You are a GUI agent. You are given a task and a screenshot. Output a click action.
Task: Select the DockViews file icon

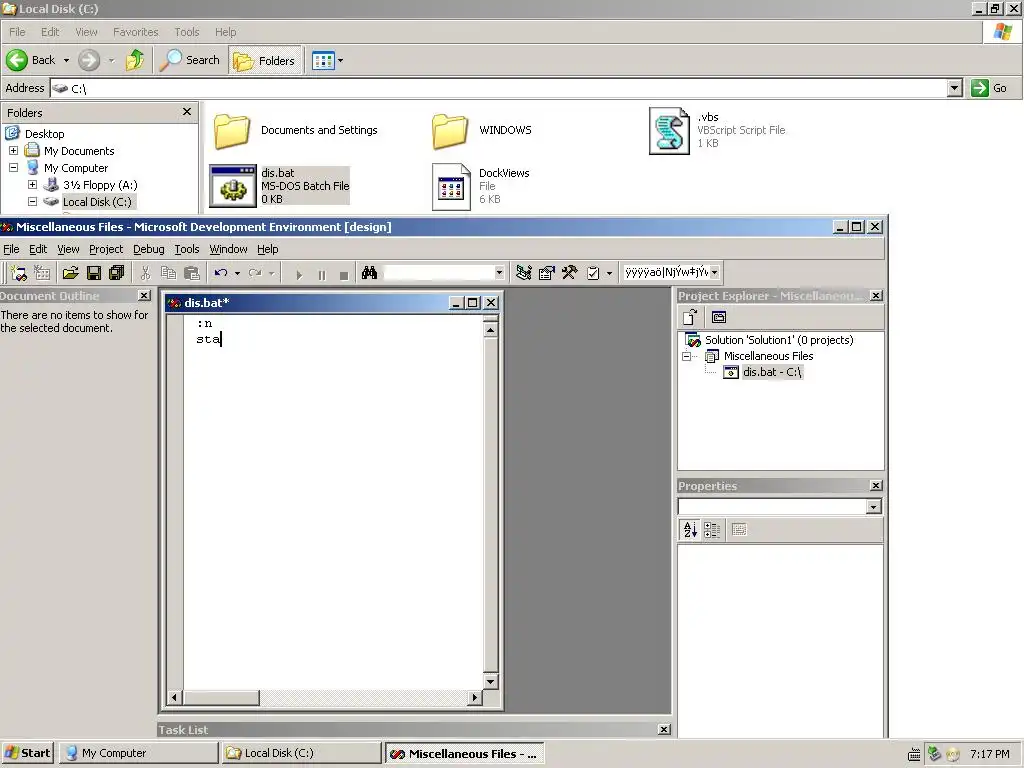tap(451, 187)
